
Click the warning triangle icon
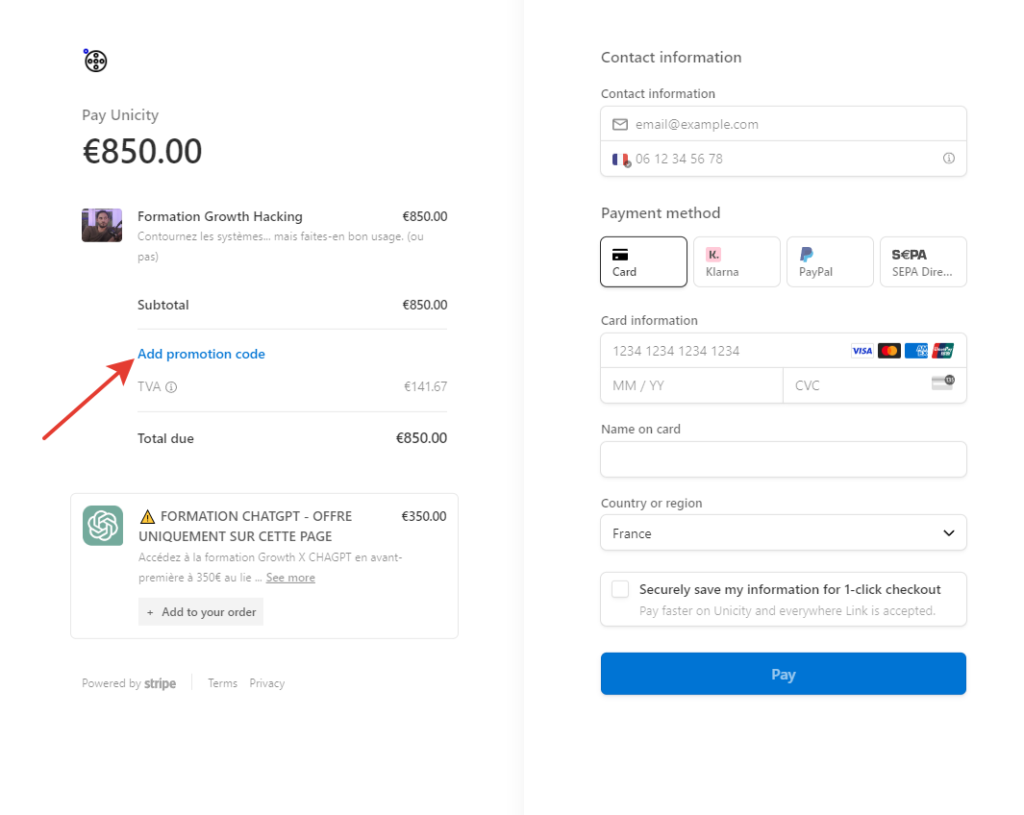(148, 517)
